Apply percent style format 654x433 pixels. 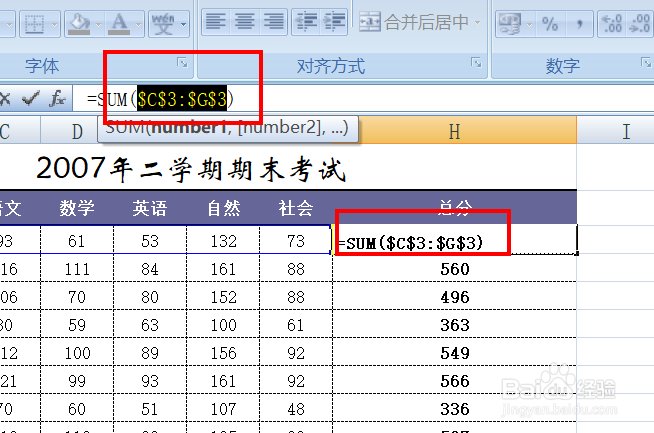click(x=550, y=24)
